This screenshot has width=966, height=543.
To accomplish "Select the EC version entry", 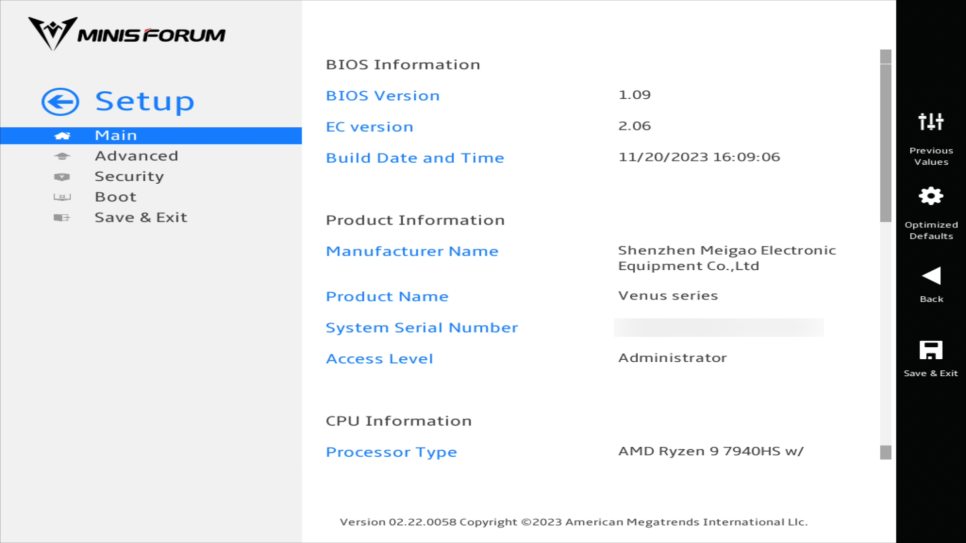I will (x=369, y=127).
